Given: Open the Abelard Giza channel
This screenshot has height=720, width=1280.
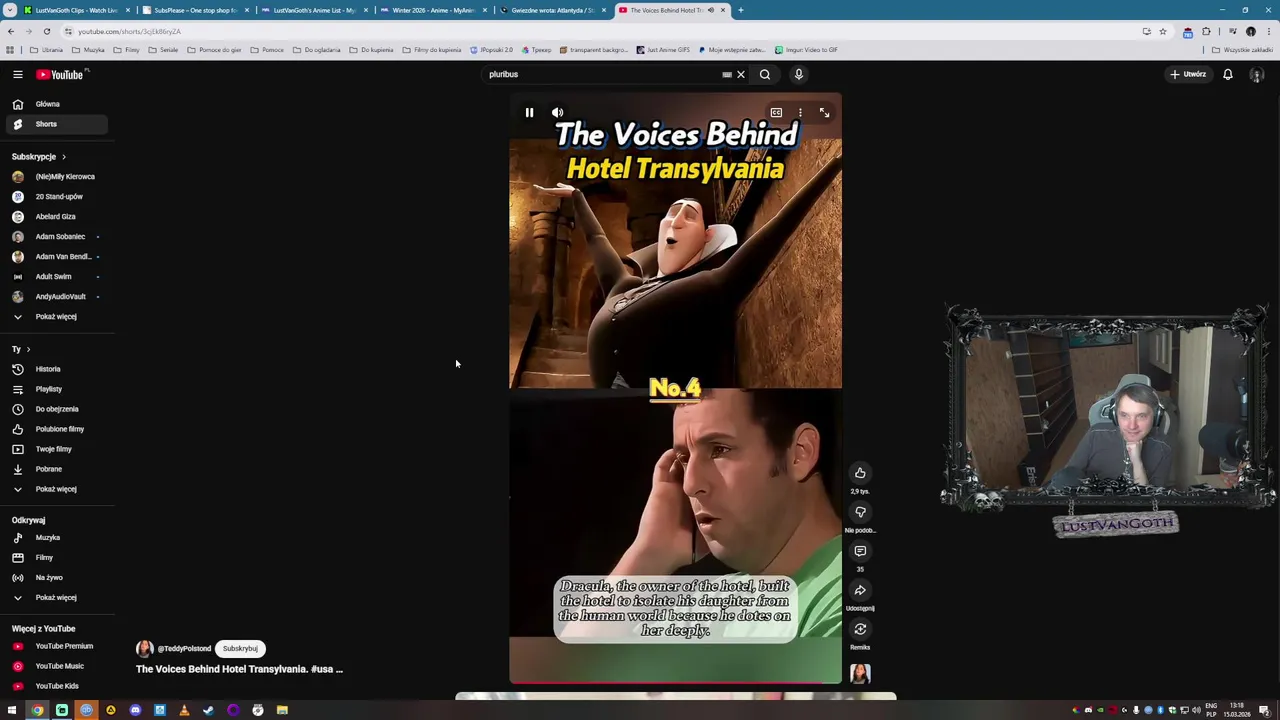Looking at the screenshot, I should click(x=55, y=216).
